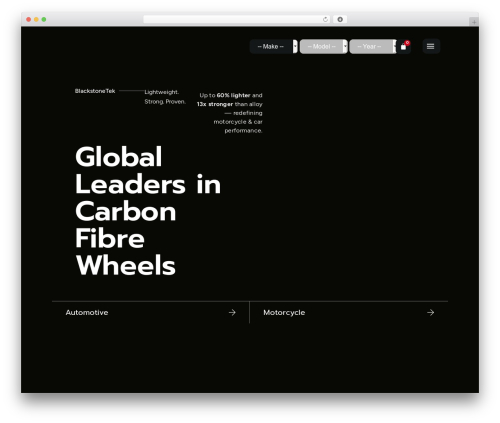Click the arrow next to Automotive
Viewport: 500px width, 423px height.
(232, 312)
